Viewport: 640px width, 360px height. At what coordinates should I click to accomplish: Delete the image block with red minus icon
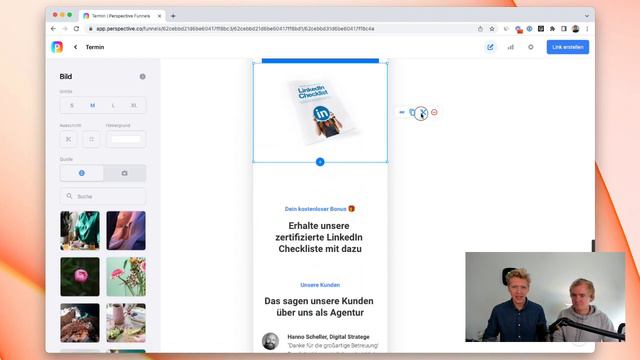pyautogui.click(x=434, y=112)
